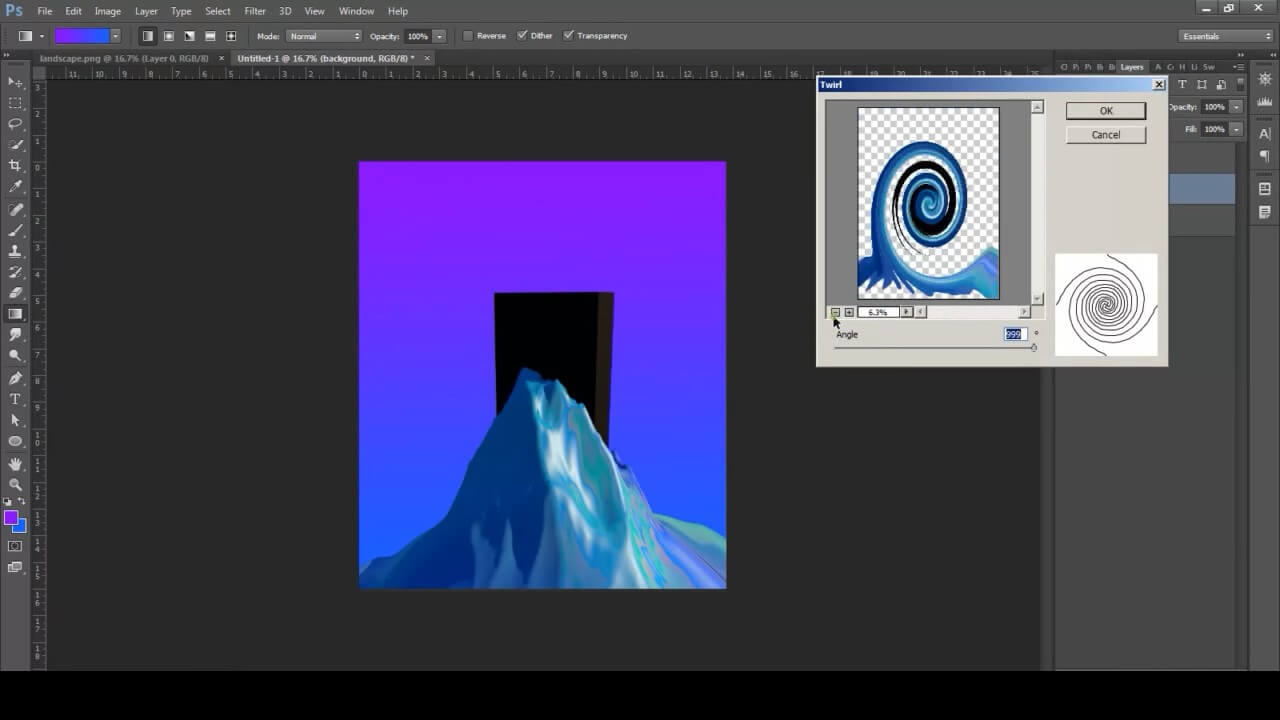Open the blend Mode dropdown
The height and width of the screenshot is (720, 1280).
coord(324,36)
